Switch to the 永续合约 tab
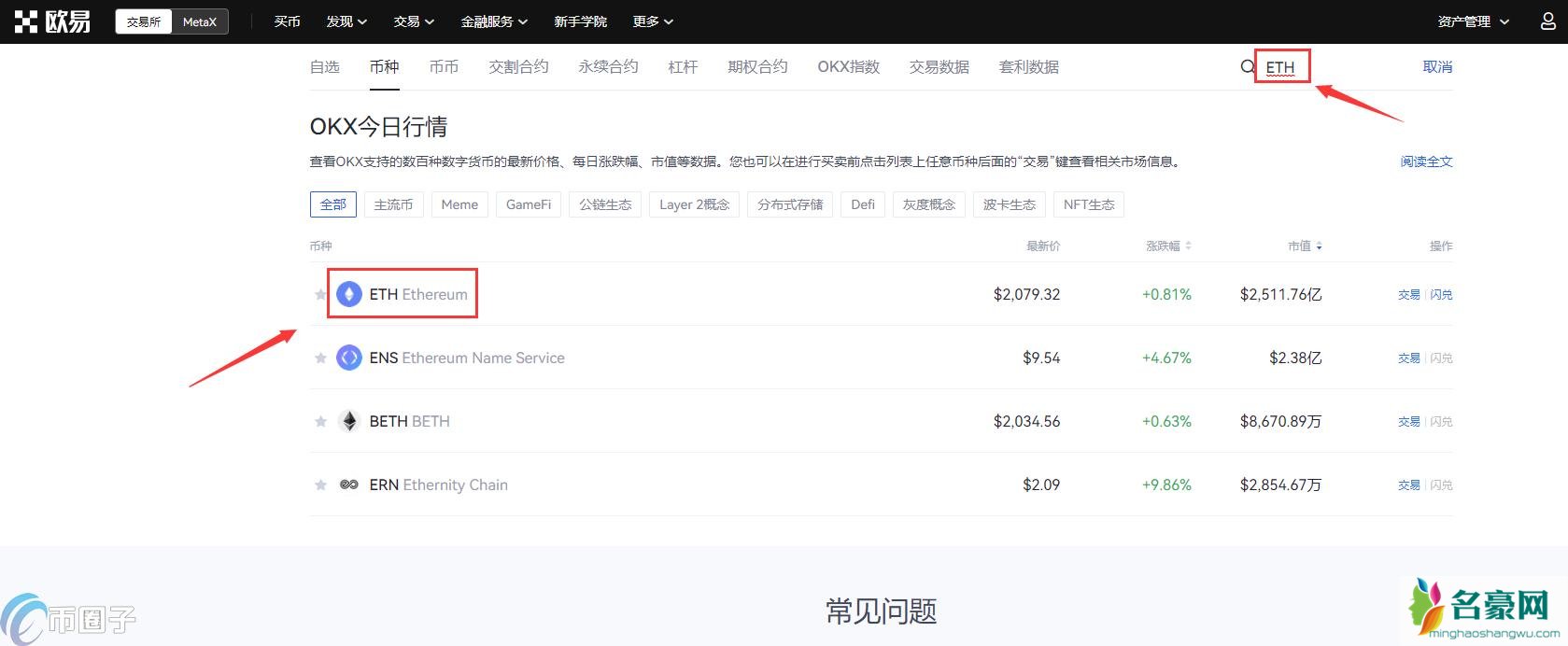 click(608, 67)
